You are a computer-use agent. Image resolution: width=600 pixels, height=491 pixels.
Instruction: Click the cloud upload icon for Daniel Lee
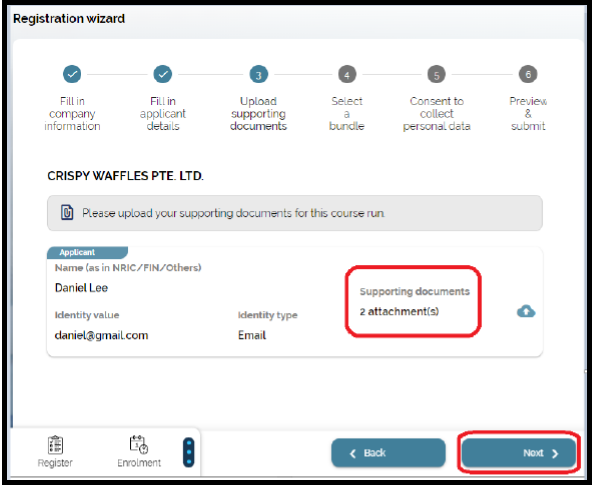[x=526, y=311]
